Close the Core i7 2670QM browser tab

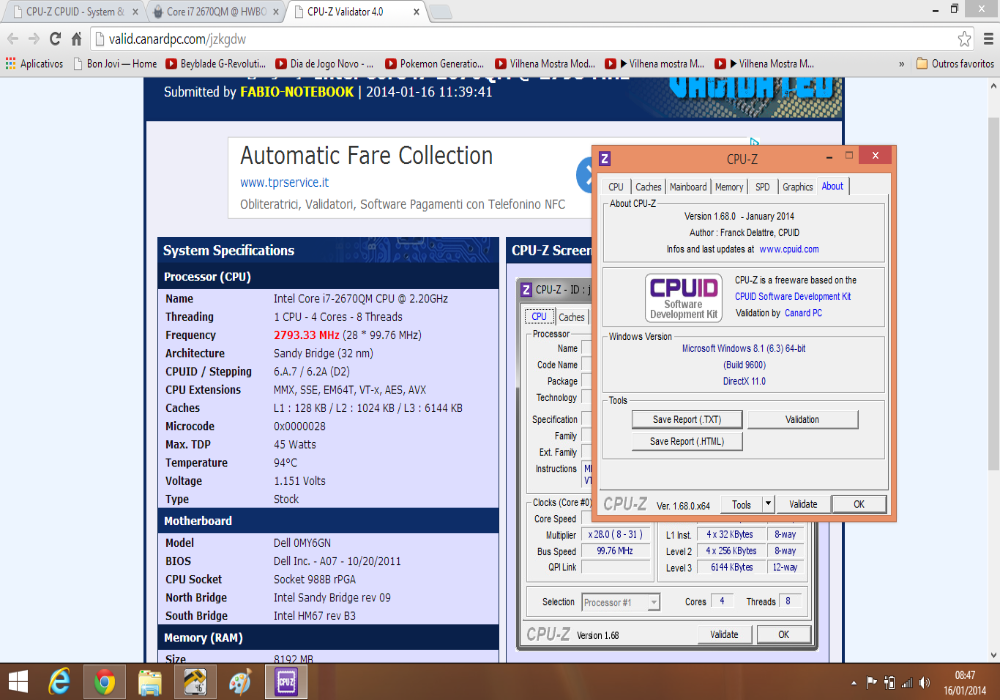(x=276, y=11)
